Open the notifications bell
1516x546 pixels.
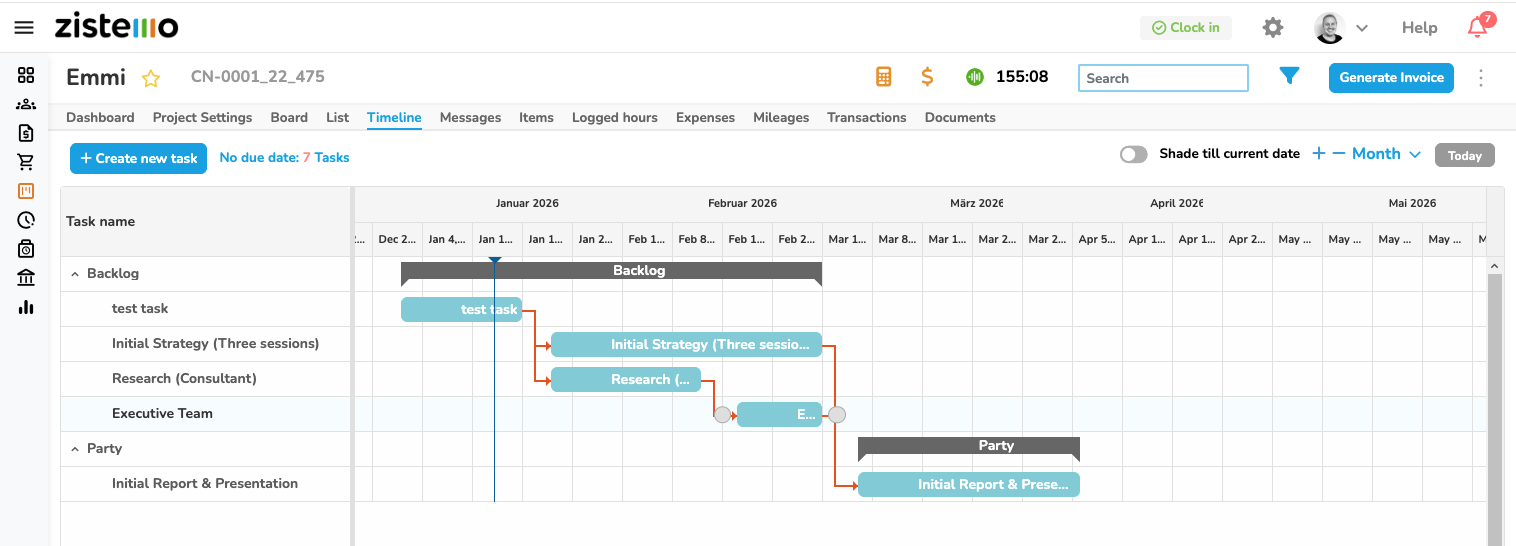1477,28
